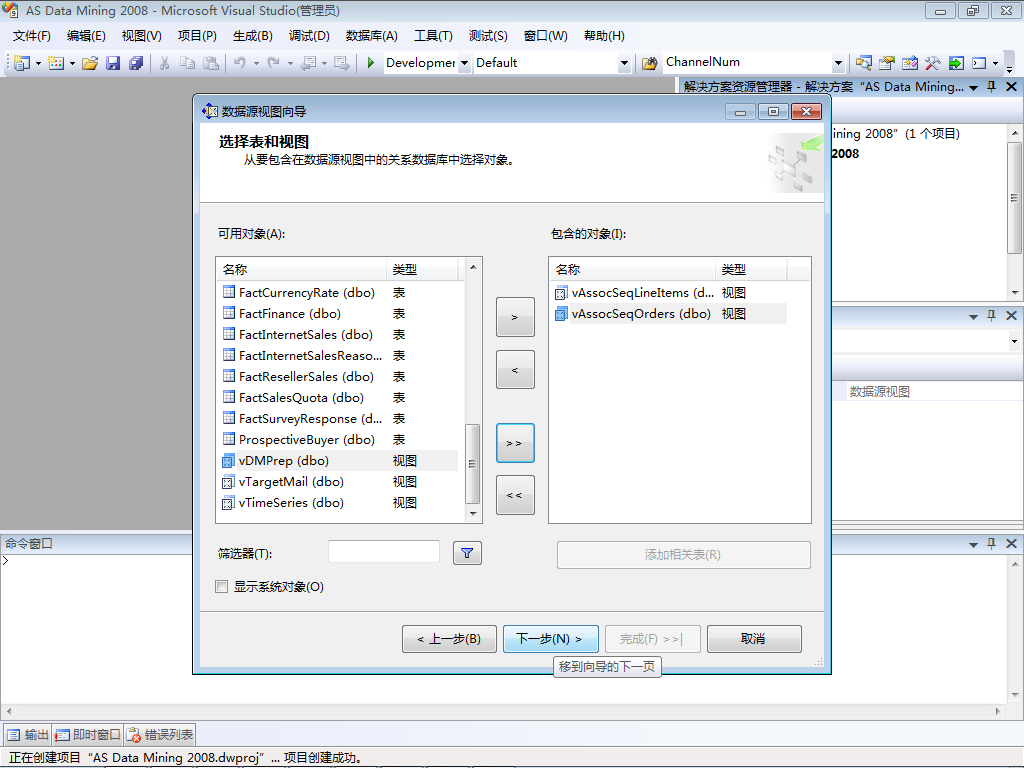Viewport: 1024px width, 768px height.
Task: Click the 筛选器 filter text field
Action: coord(384,552)
